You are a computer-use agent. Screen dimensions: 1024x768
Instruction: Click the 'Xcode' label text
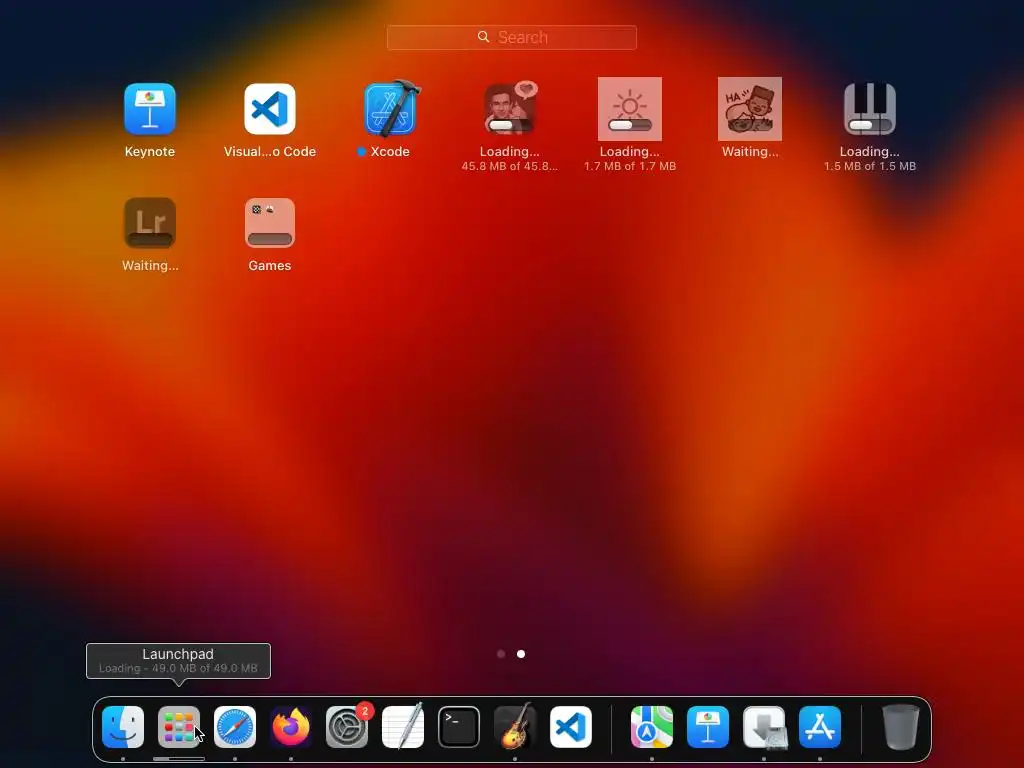point(390,152)
